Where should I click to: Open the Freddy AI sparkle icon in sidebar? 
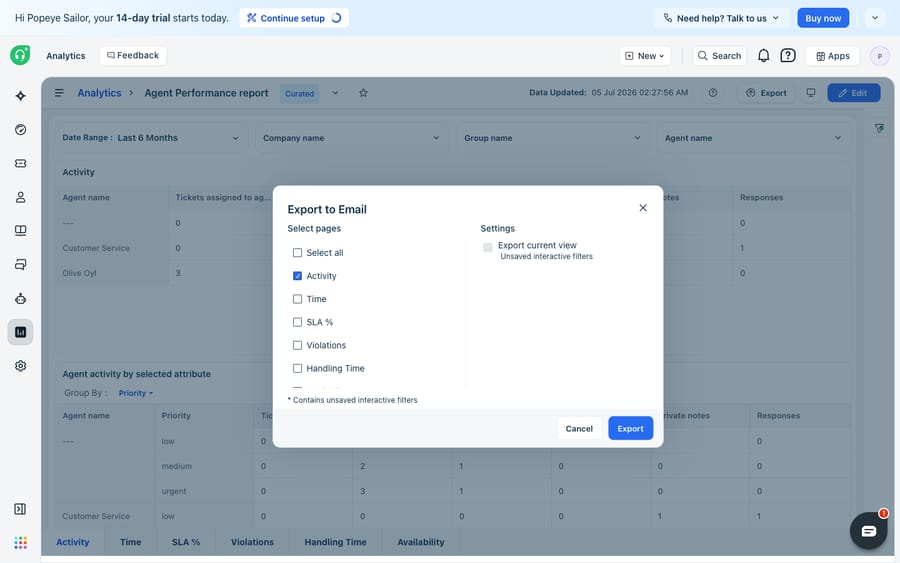pos(21,96)
